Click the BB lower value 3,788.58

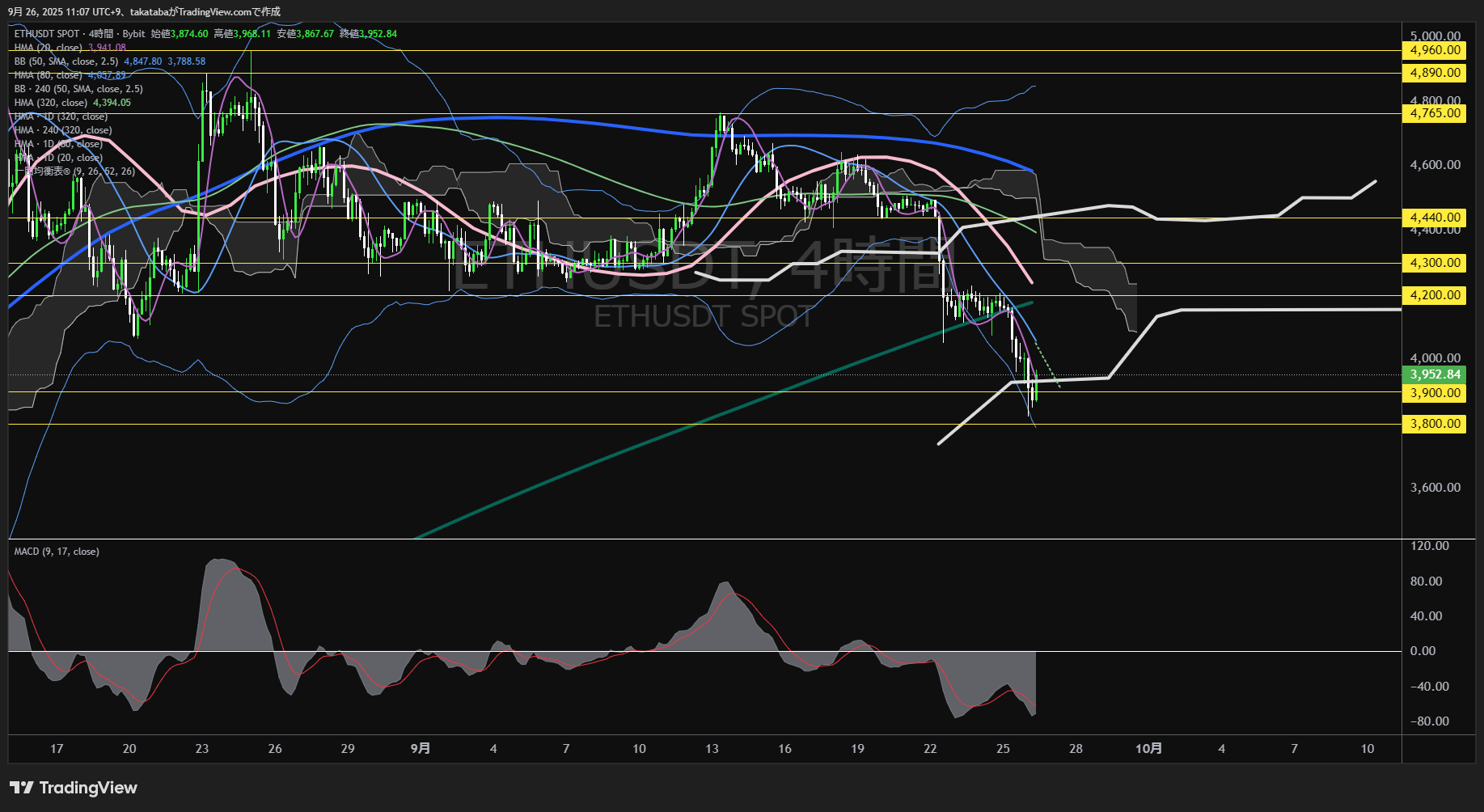point(187,61)
